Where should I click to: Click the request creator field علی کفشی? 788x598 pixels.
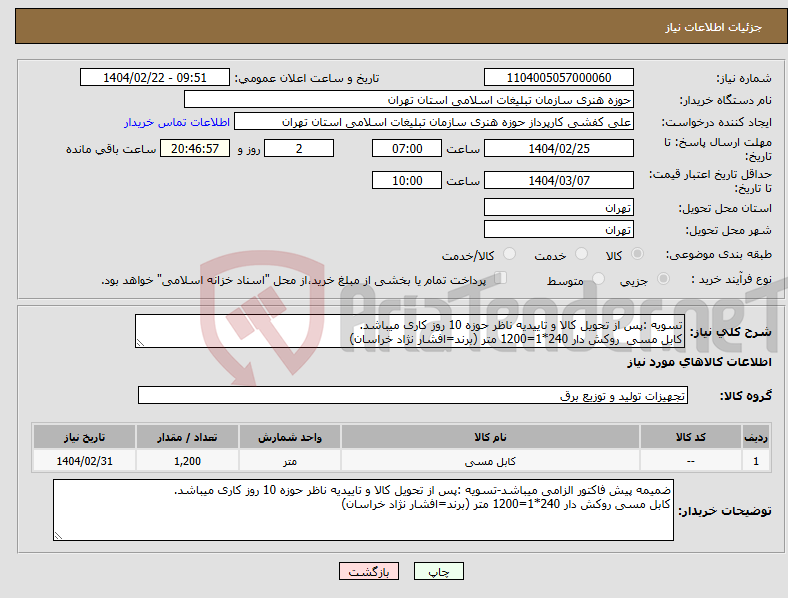click(x=434, y=122)
